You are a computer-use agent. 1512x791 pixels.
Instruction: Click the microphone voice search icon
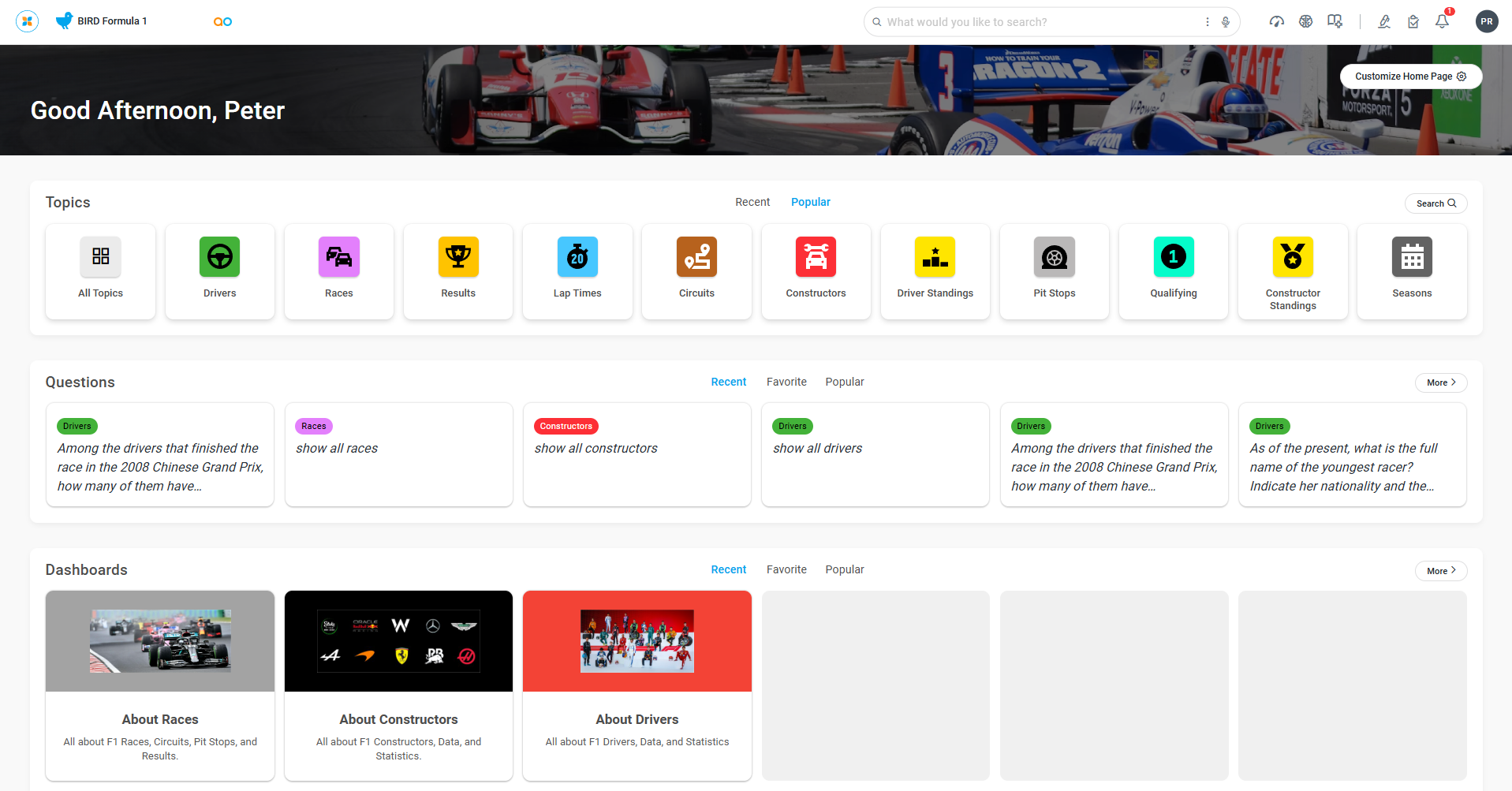(1225, 22)
